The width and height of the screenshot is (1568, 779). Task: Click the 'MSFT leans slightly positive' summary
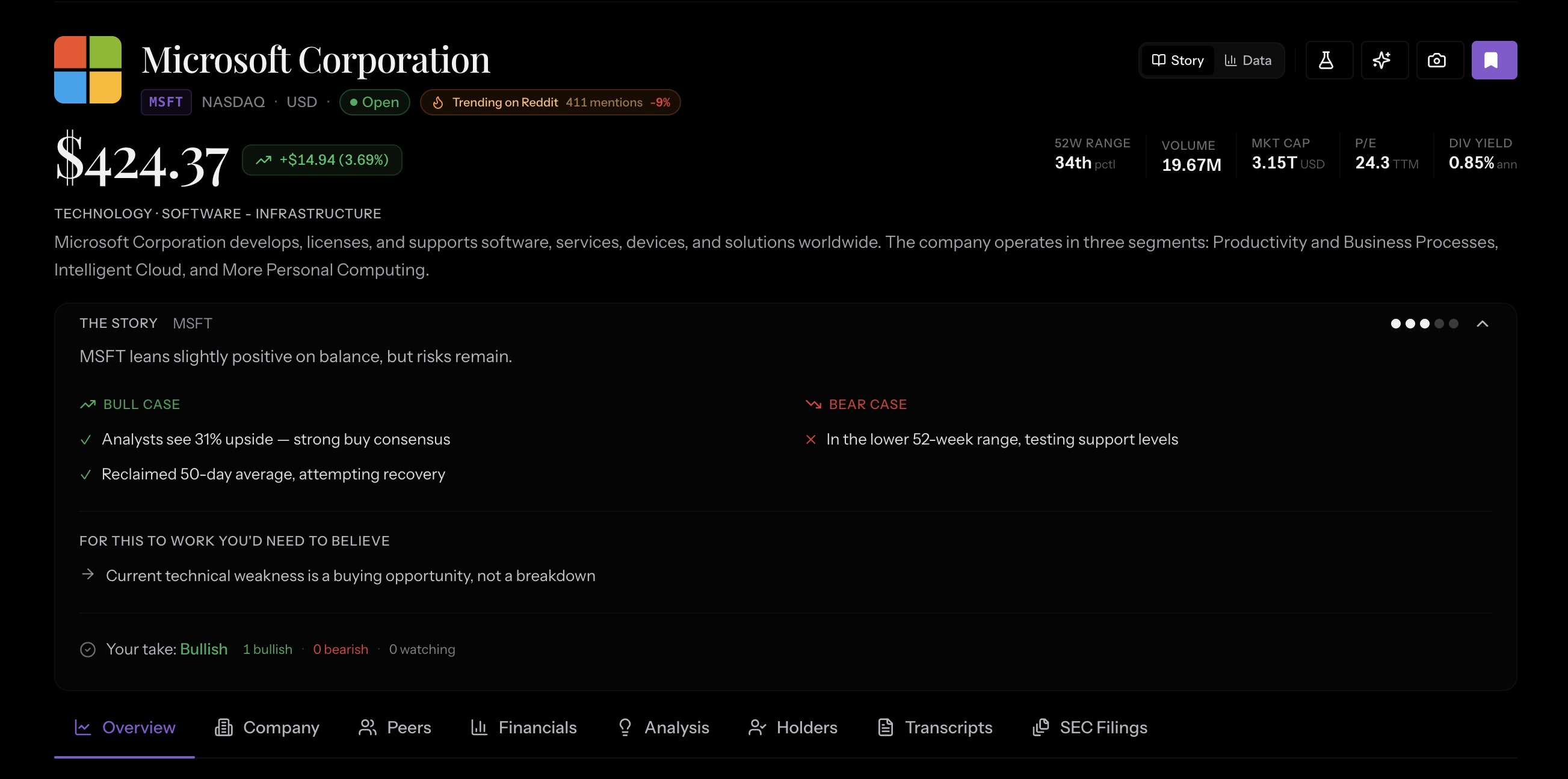296,357
